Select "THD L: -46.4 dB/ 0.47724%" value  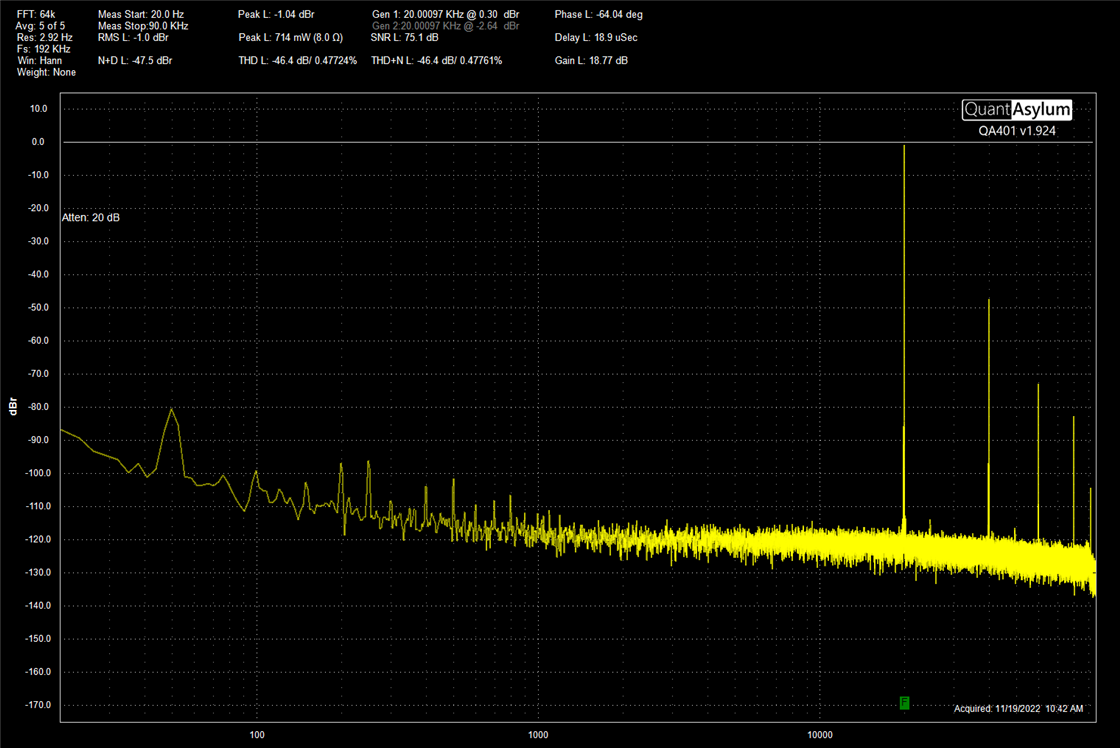[x=298, y=61]
